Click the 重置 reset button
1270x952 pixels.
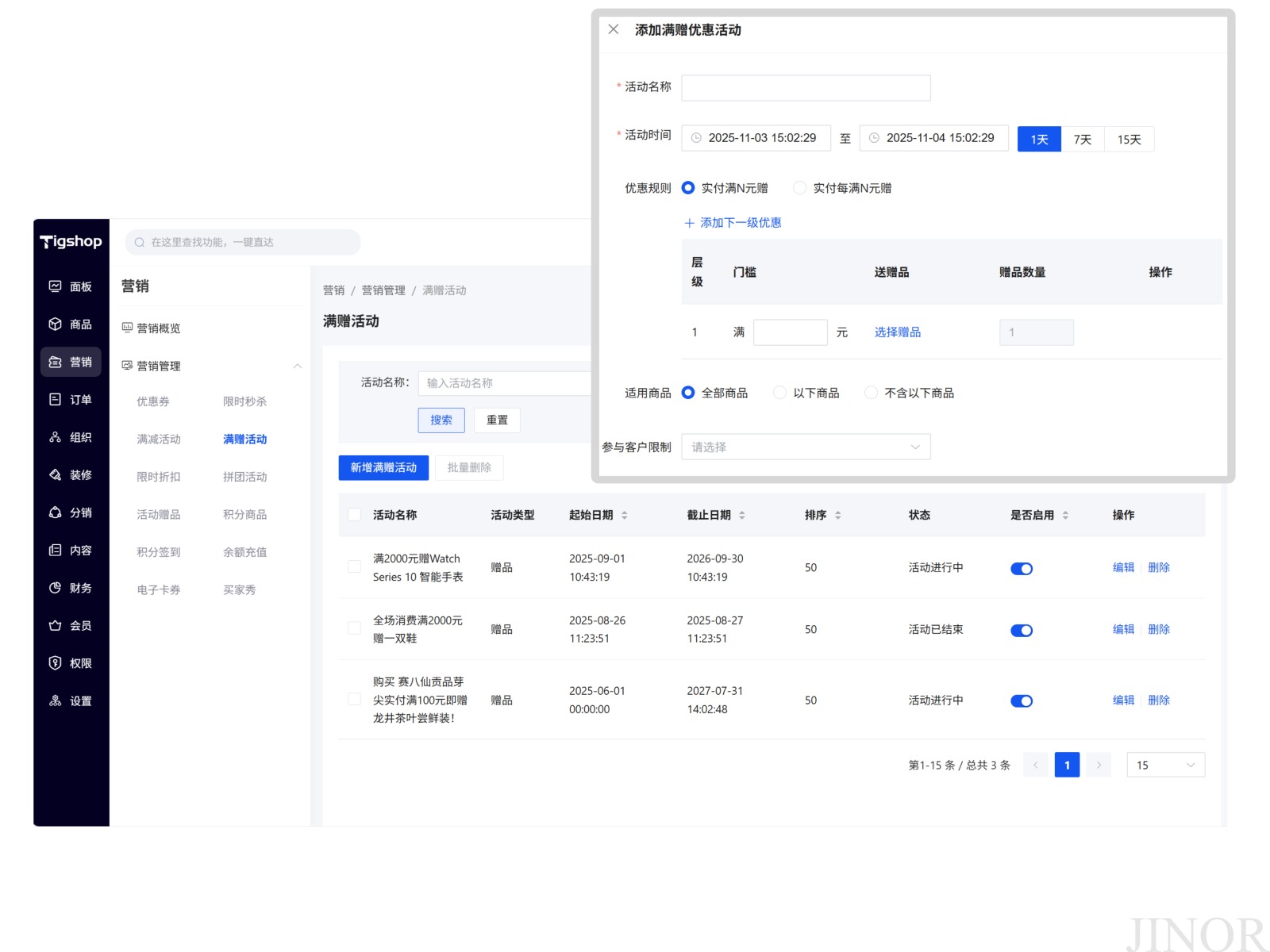pyautogui.click(x=497, y=420)
